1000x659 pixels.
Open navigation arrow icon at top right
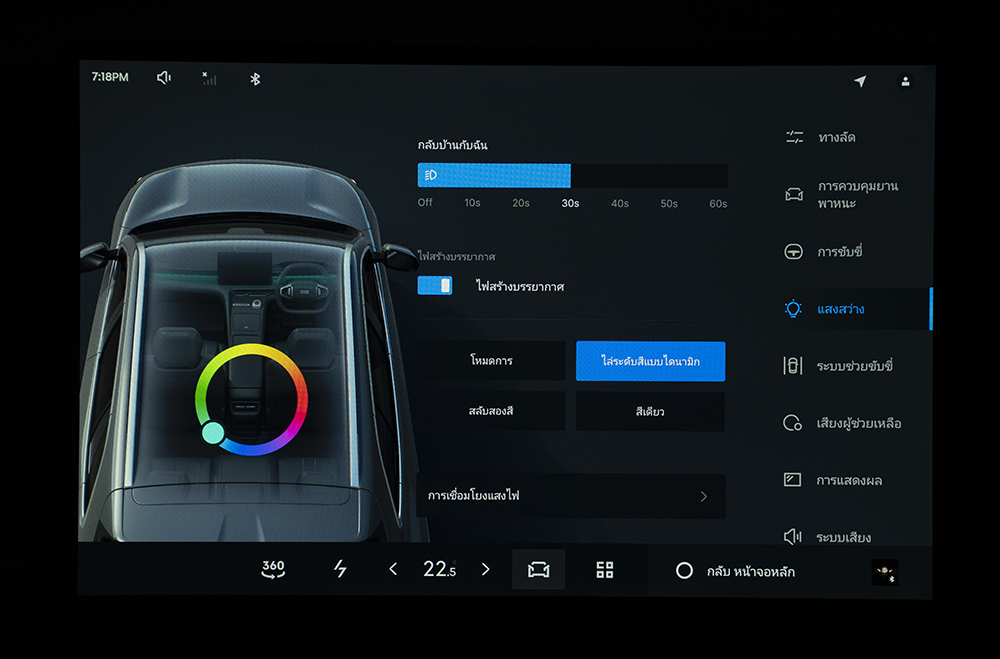click(x=860, y=81)
